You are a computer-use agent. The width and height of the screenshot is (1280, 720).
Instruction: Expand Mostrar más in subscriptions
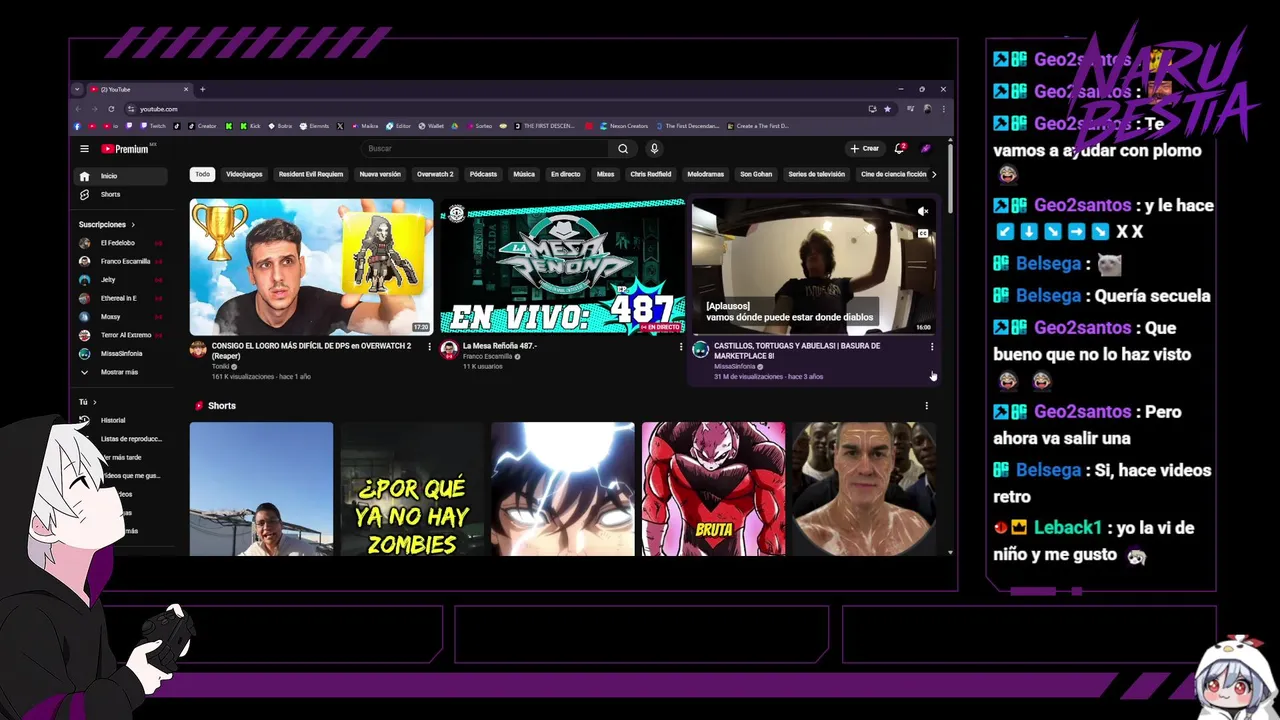point(118,372)
